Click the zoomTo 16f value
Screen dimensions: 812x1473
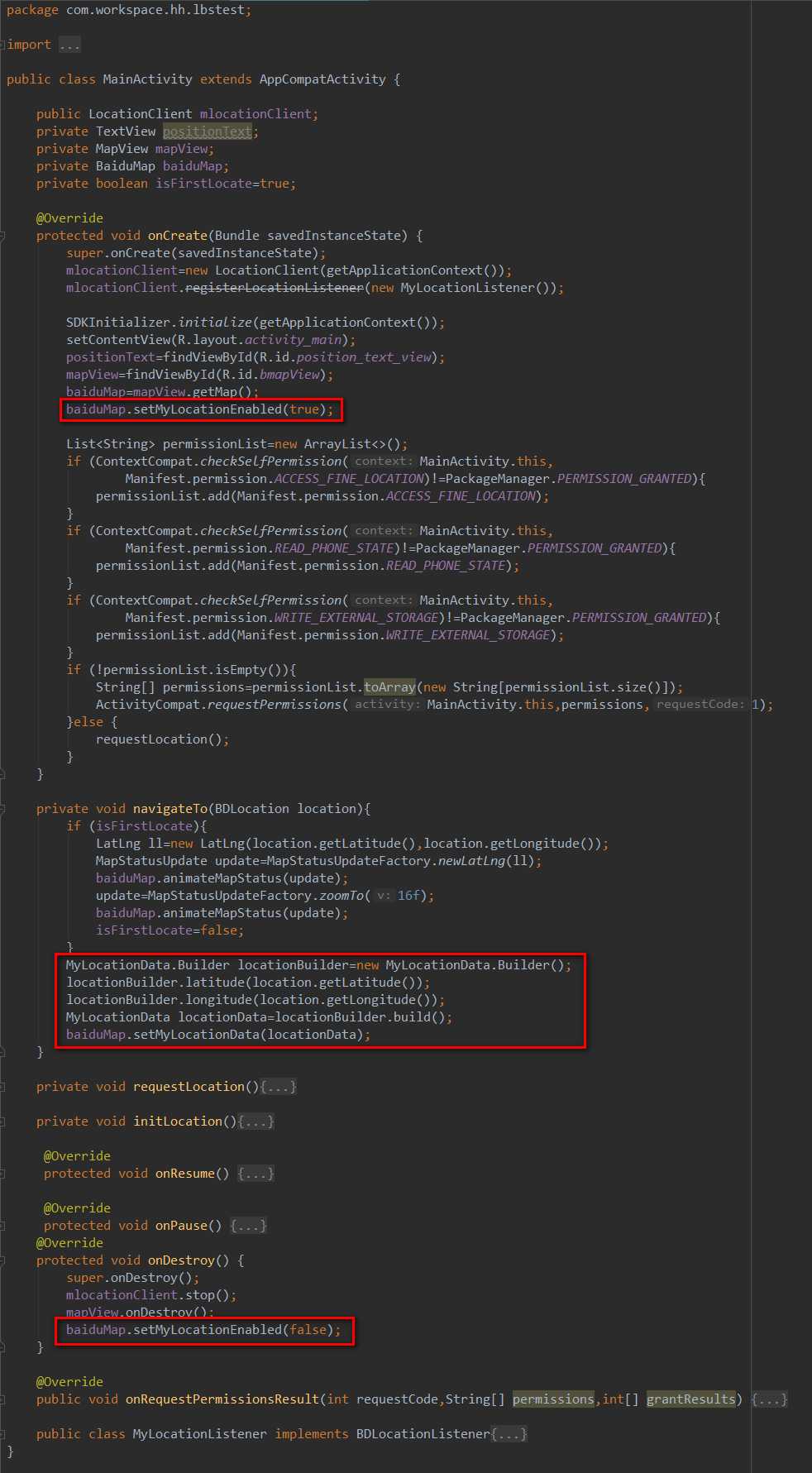click(x=408, y=896)
